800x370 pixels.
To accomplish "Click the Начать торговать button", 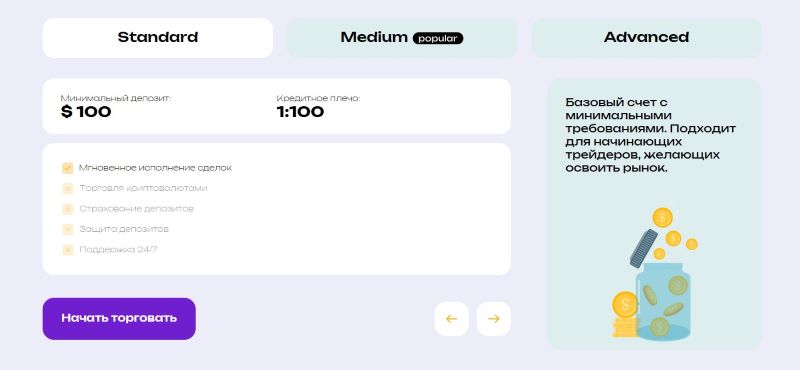I will (x=119, y=318).
